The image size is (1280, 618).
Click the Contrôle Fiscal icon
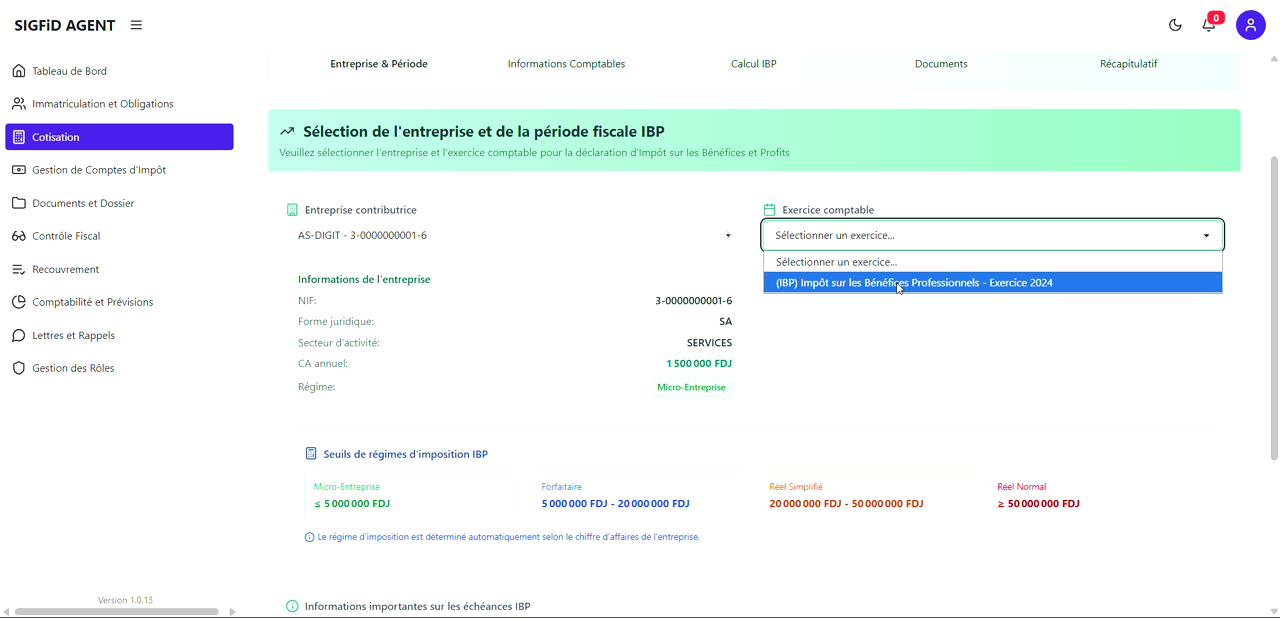coord(17,235)
